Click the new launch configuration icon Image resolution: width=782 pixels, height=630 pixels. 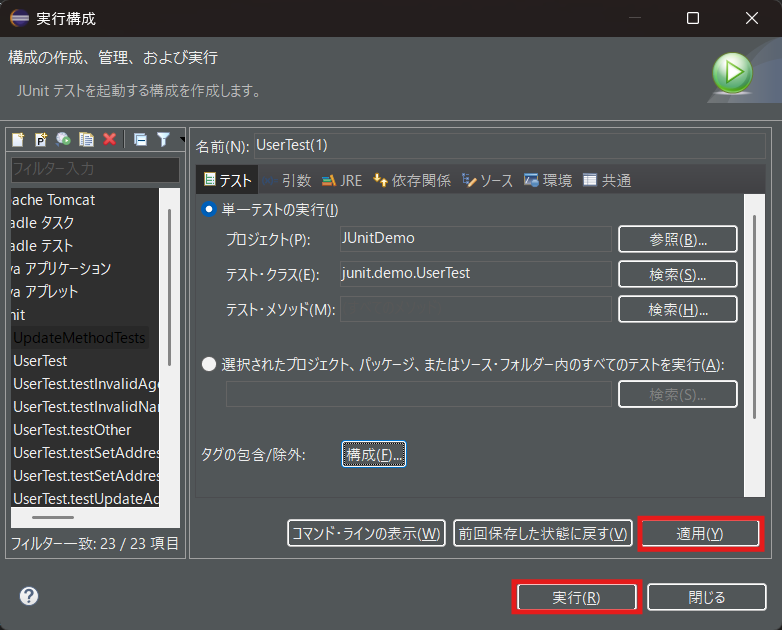[x=18, y=140]
